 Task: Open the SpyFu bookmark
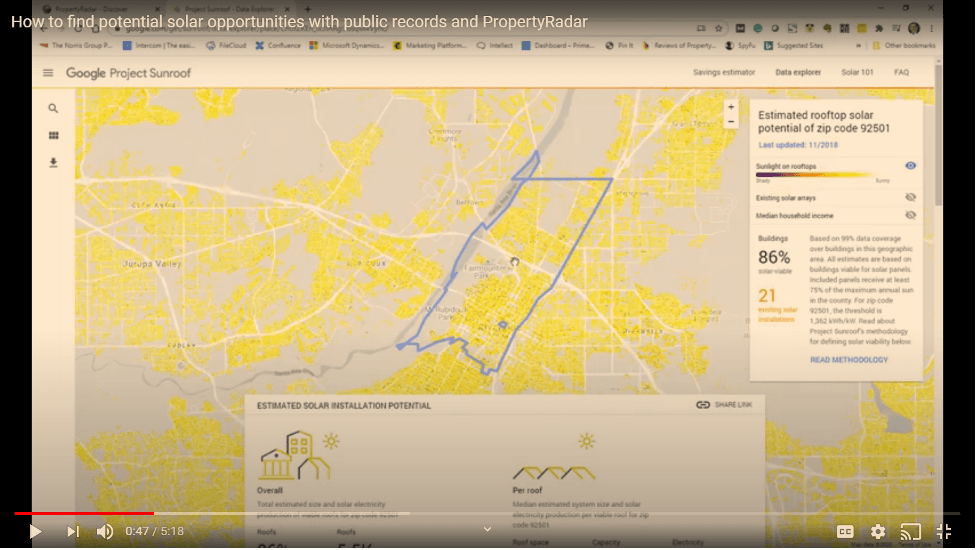click(x=740, y=45)
